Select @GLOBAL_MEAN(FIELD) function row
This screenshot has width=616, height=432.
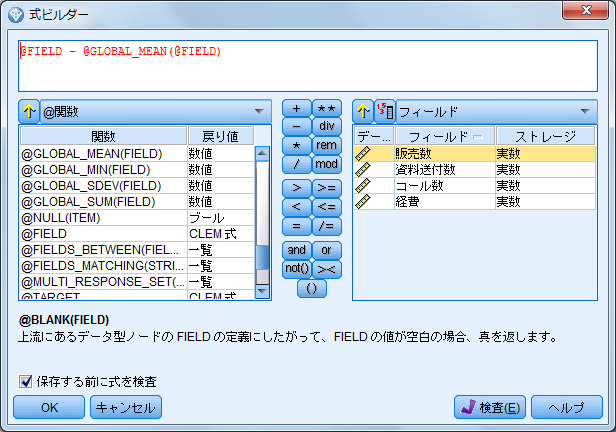coord(137,154)
